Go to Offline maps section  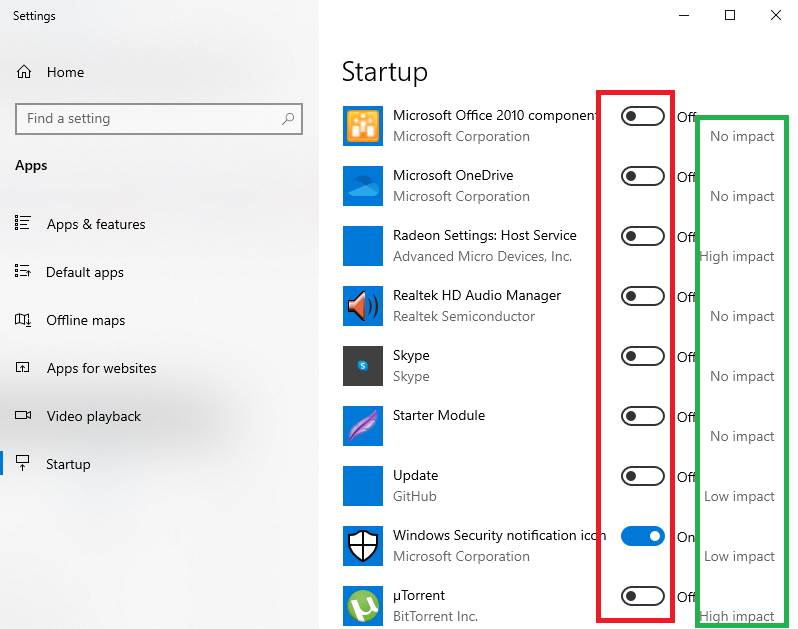pos(85,320)
